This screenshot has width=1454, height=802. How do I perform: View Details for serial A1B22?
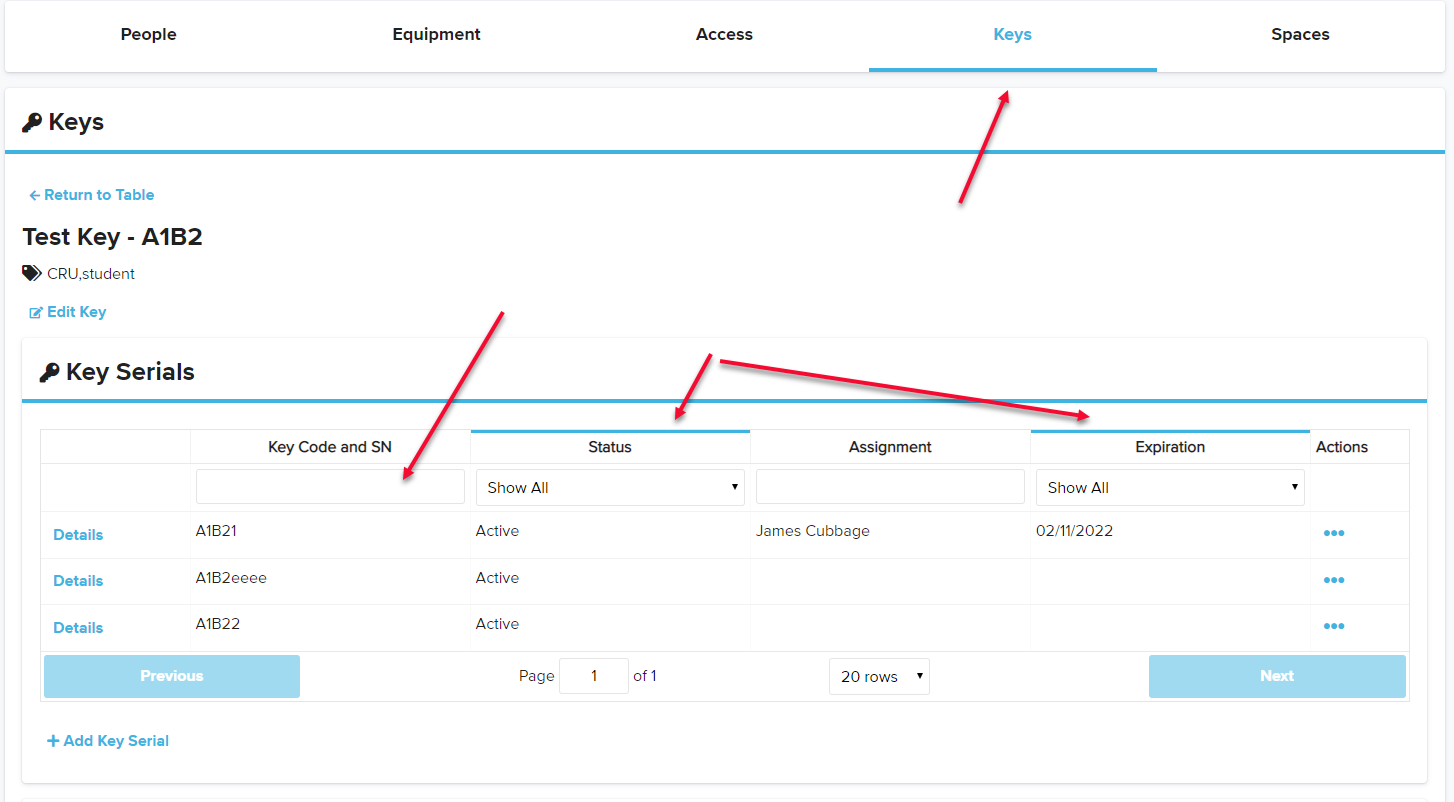pos(78,628)
